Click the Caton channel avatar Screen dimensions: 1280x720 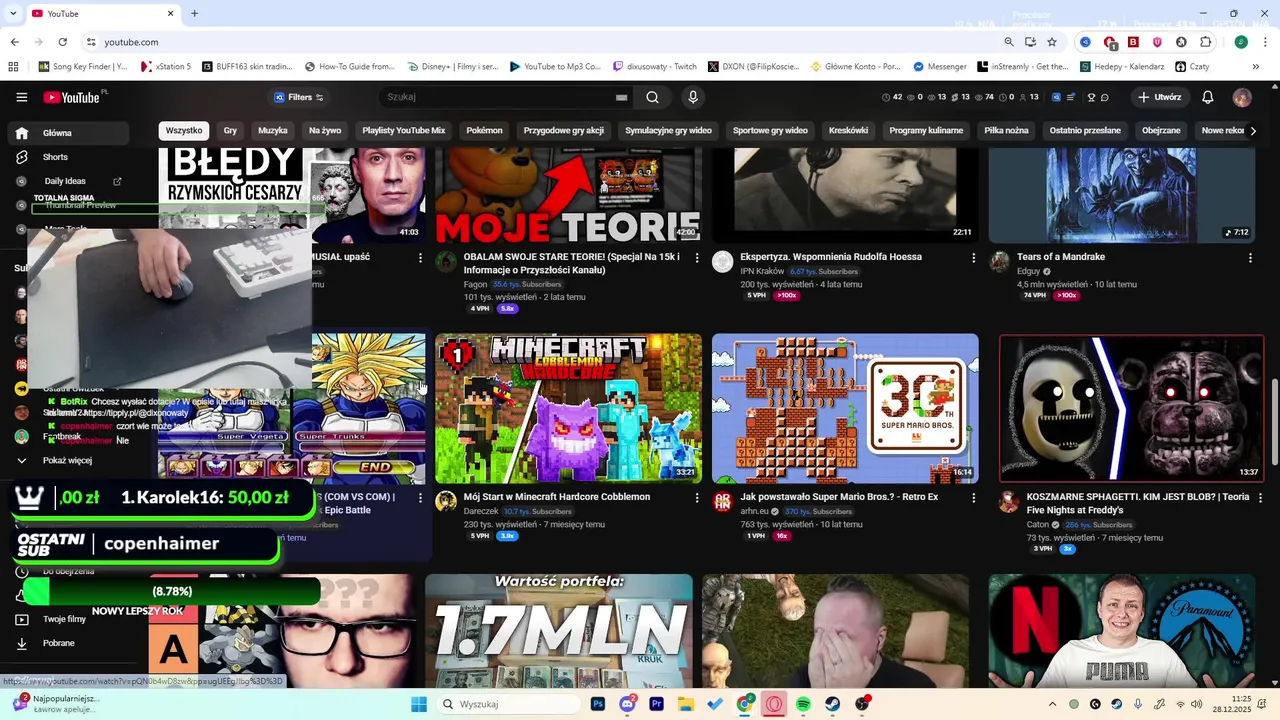pyautogui.click(x=1009, y=502)
